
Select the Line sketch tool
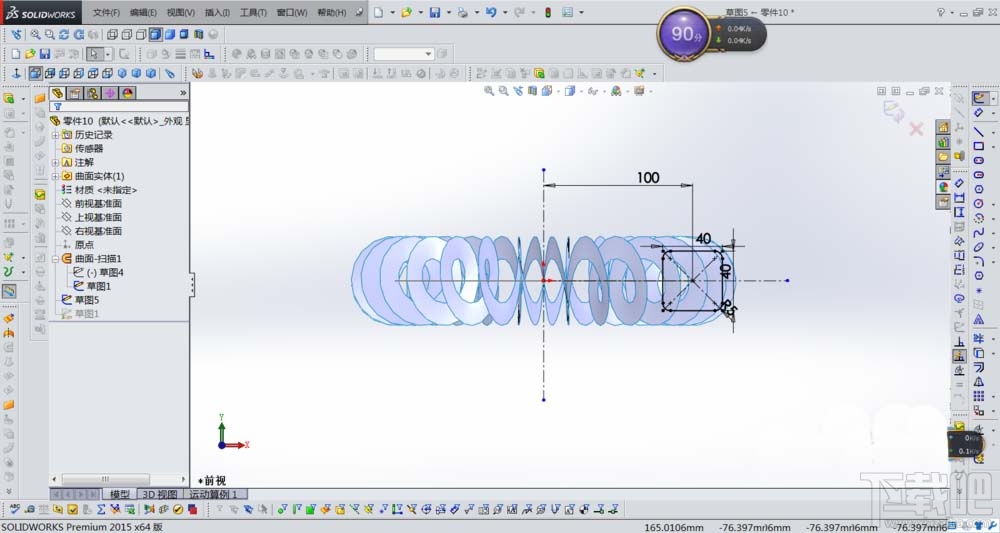coord(979,131)
